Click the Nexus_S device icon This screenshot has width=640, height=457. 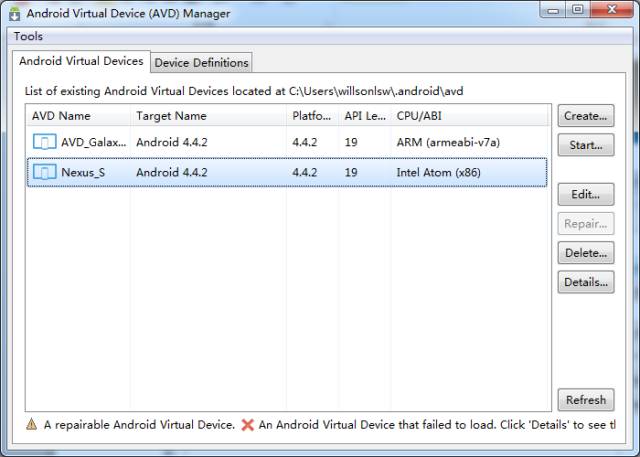tap(44, 172)
